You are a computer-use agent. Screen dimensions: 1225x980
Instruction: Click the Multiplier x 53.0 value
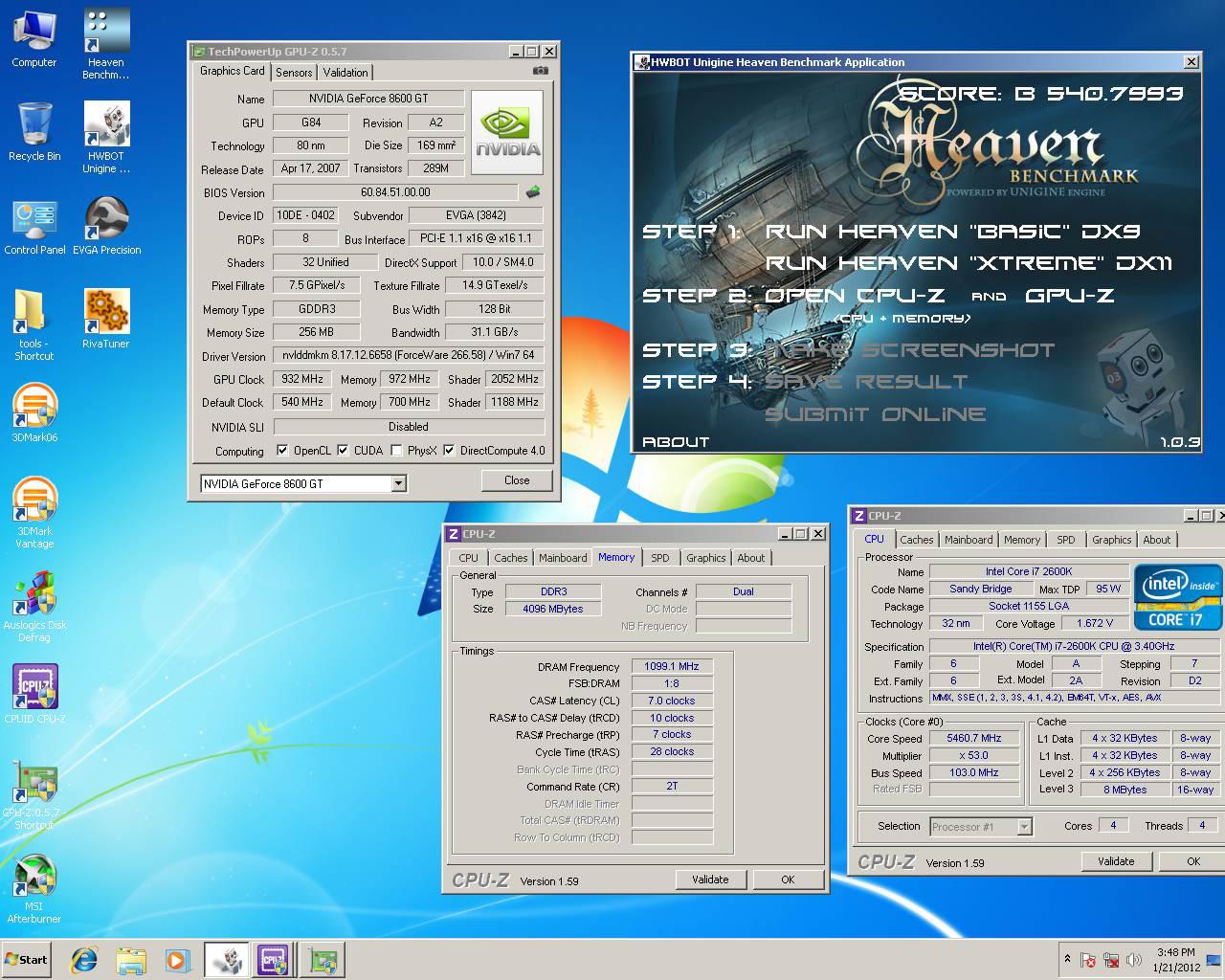coord(974,755)
